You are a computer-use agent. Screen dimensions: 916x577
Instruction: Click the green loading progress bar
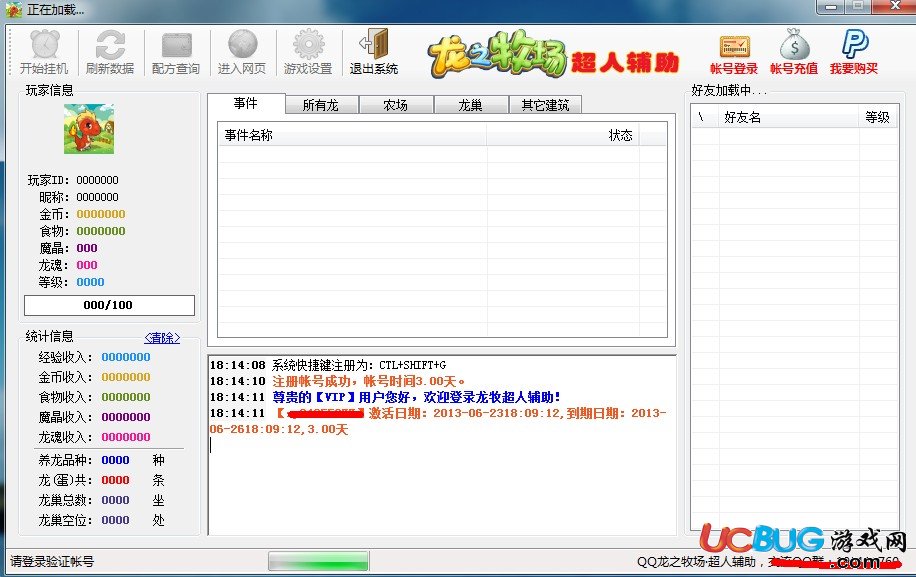tap(318, 561)
